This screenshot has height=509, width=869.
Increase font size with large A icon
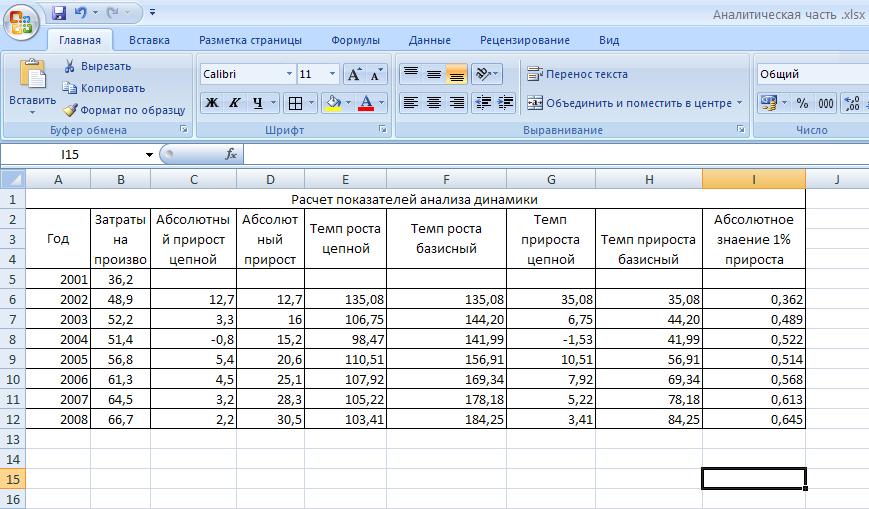point(354,74)
